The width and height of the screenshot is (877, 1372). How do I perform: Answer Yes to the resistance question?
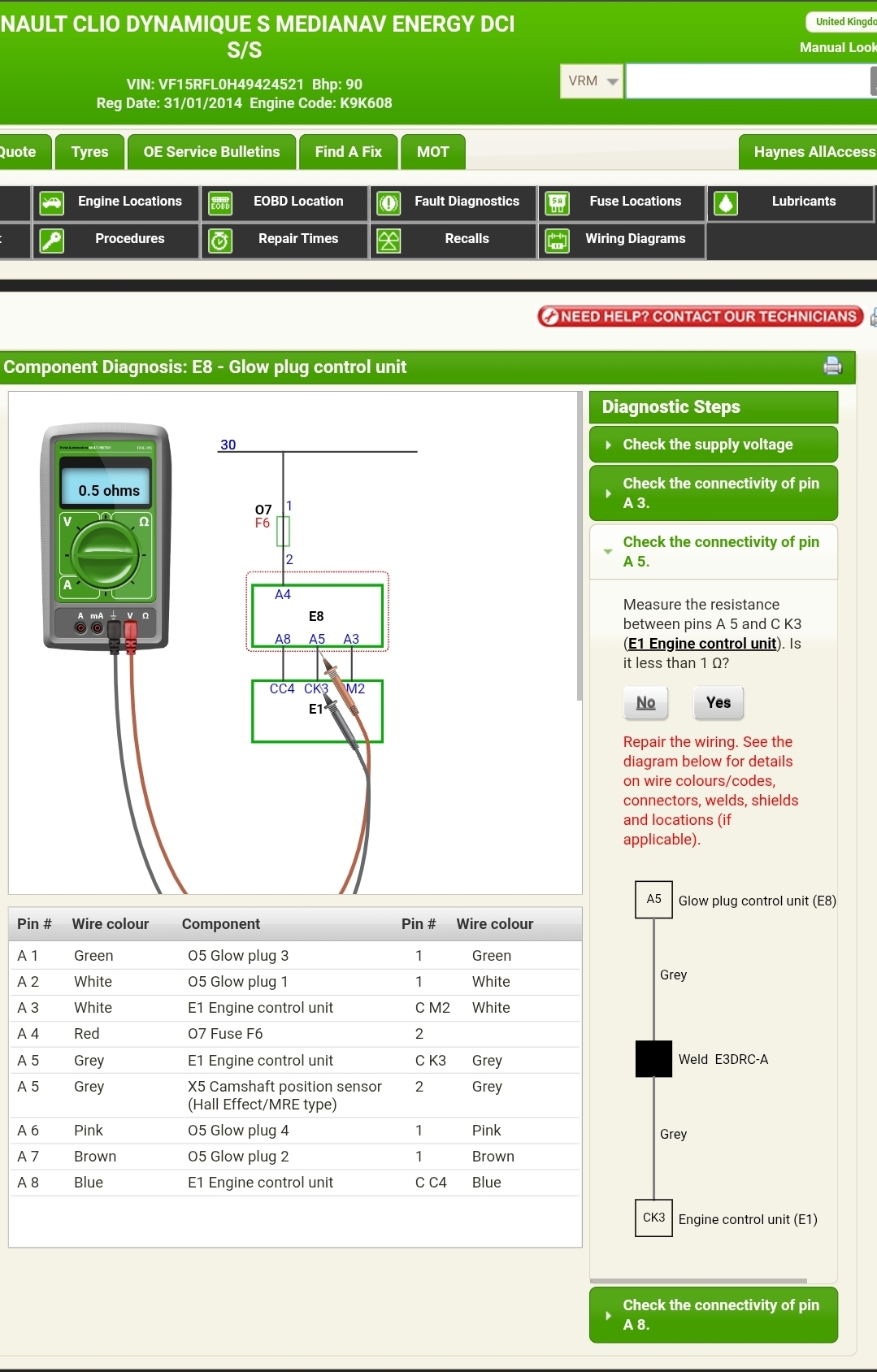pyautogui.click(x=718, y=703)
